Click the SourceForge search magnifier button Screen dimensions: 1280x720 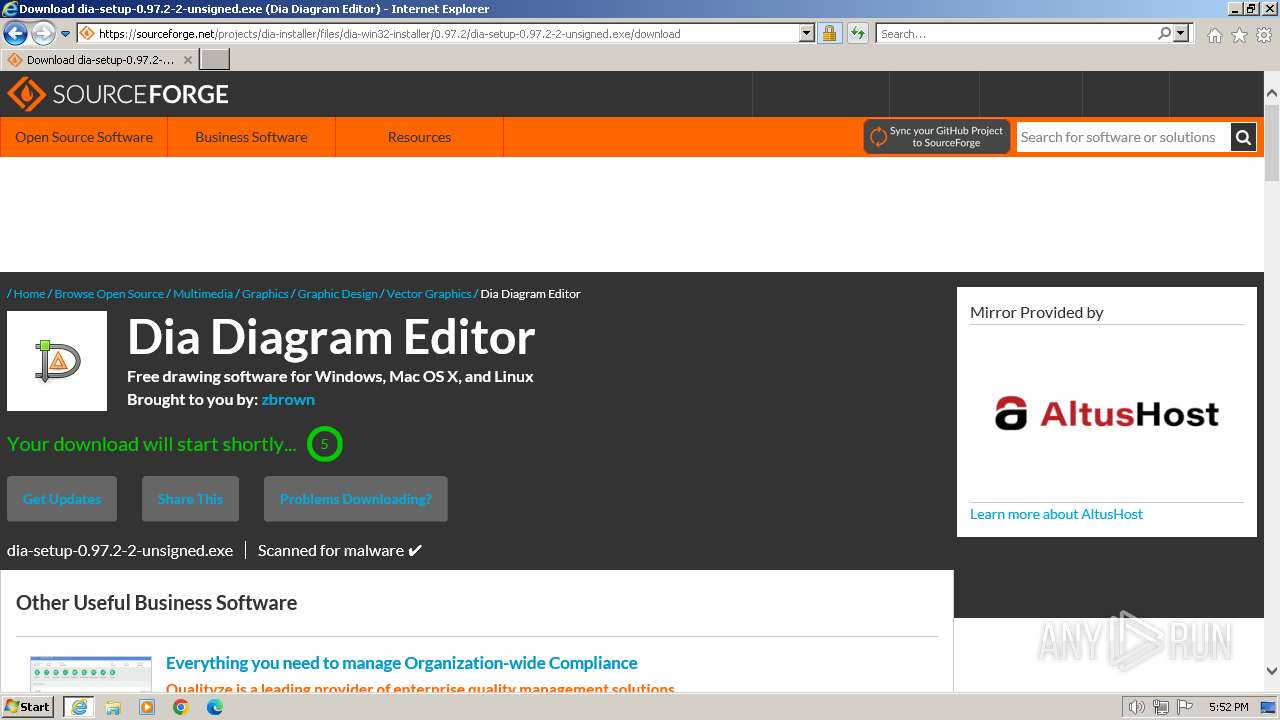click(x=1243, y=137)
